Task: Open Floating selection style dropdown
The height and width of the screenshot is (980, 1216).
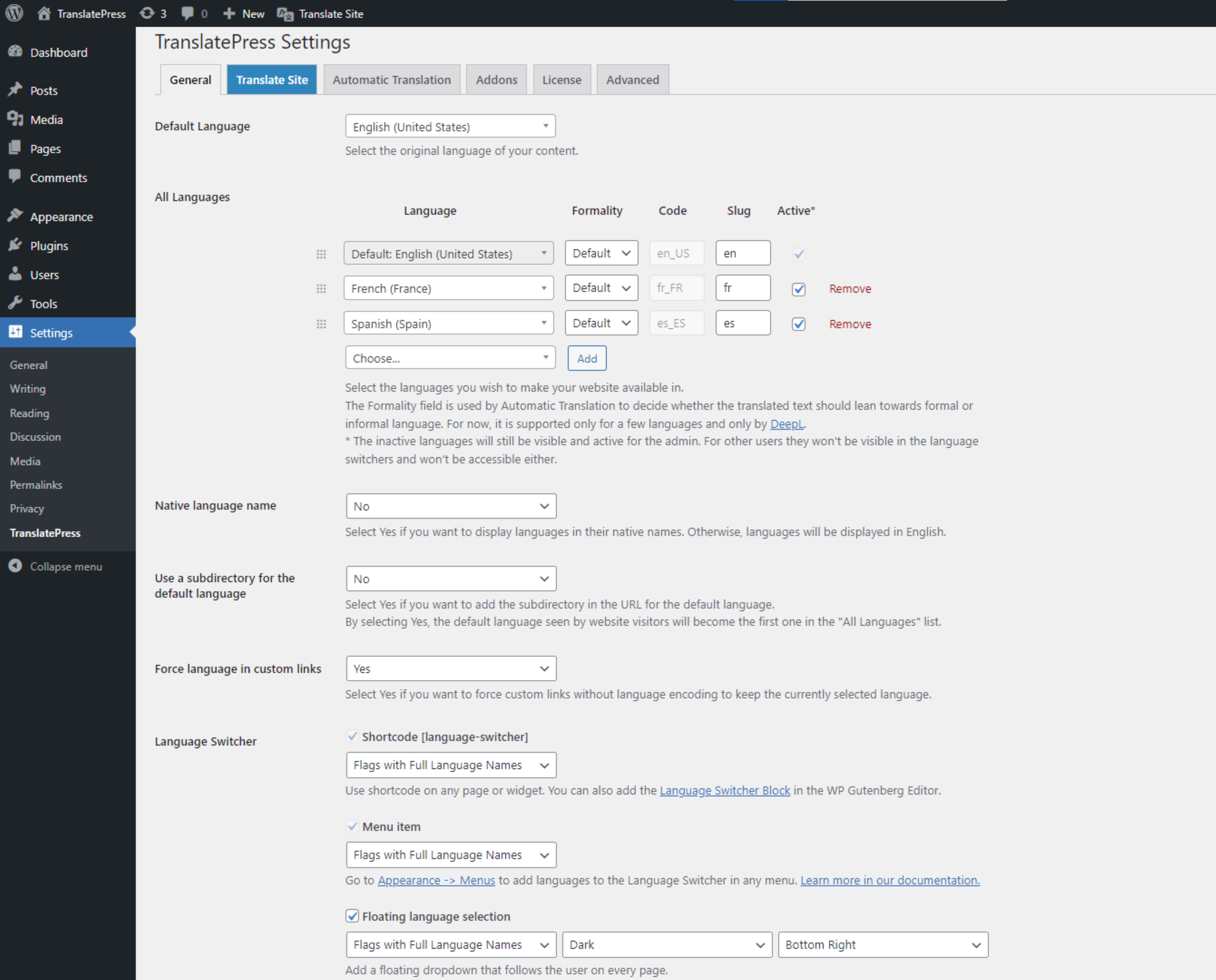Action: click(x=451, y=945)
